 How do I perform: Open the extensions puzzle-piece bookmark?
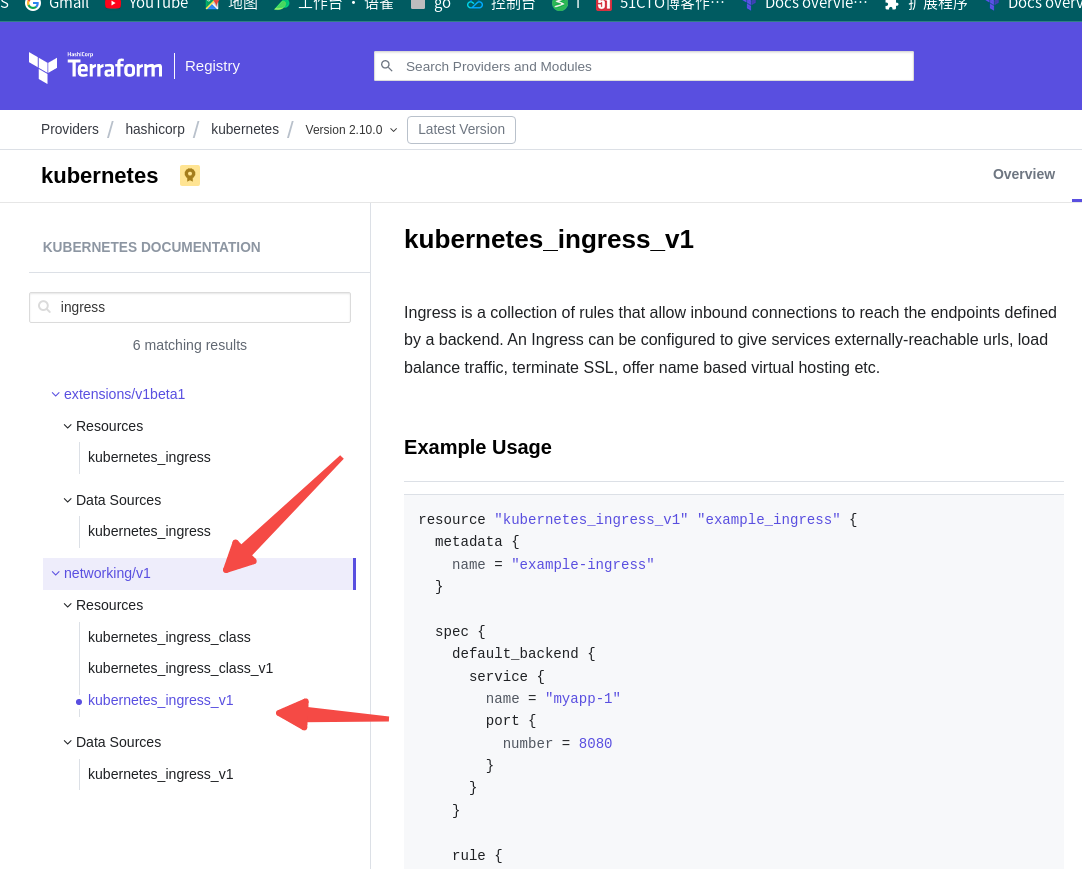925,5
